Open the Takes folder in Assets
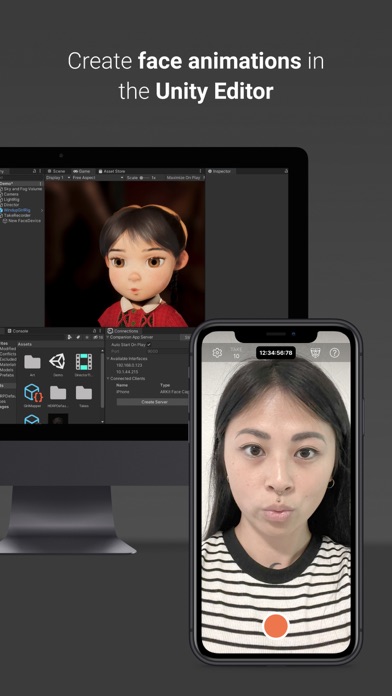 [83, 393]
